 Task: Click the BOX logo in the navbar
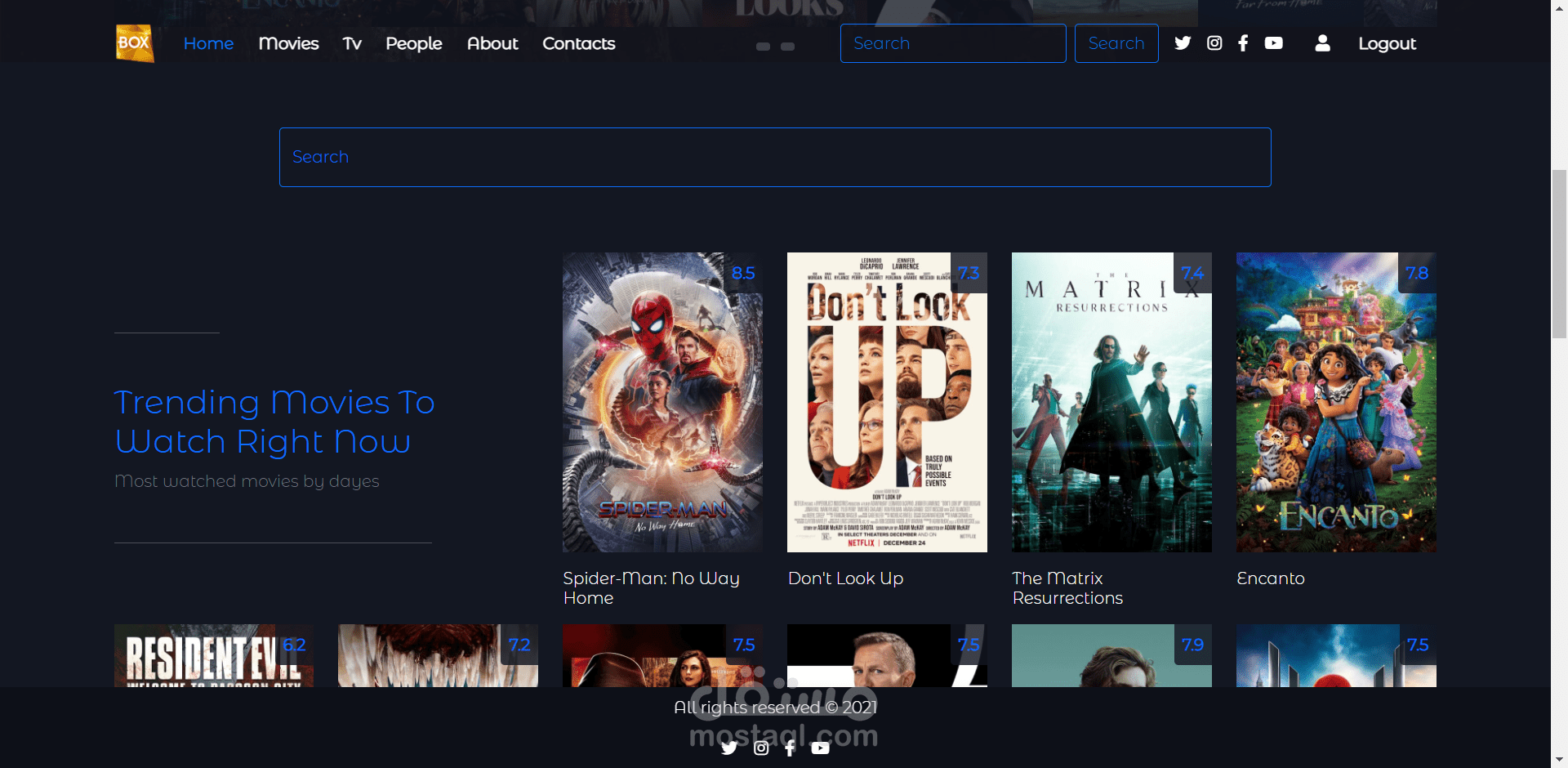tap(135, 43)
